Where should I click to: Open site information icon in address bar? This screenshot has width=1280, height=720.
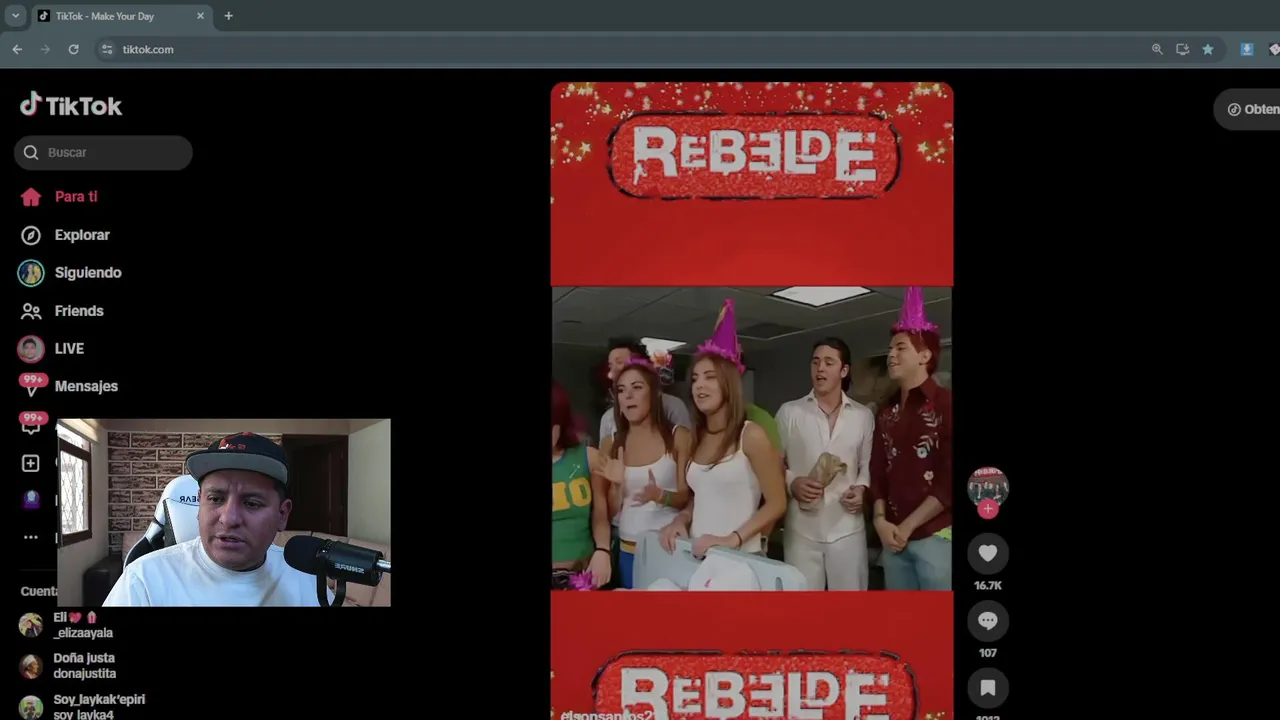coord(107,49)
